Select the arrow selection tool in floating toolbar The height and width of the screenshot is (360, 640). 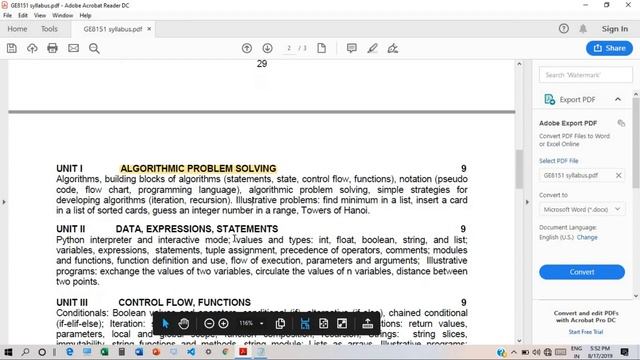click(x=165, y=324)
